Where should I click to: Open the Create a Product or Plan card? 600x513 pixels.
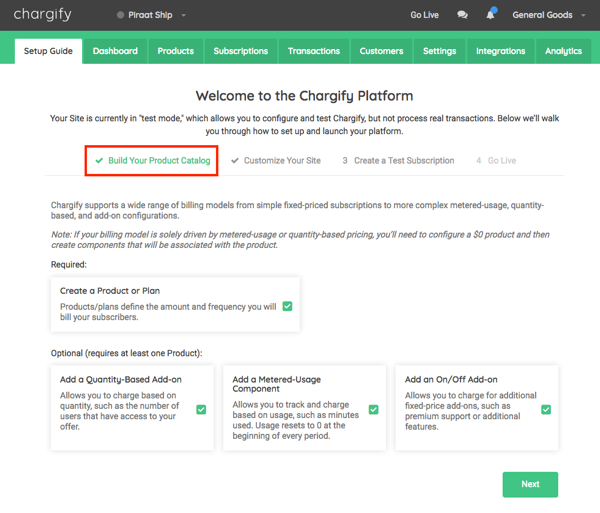175,305
